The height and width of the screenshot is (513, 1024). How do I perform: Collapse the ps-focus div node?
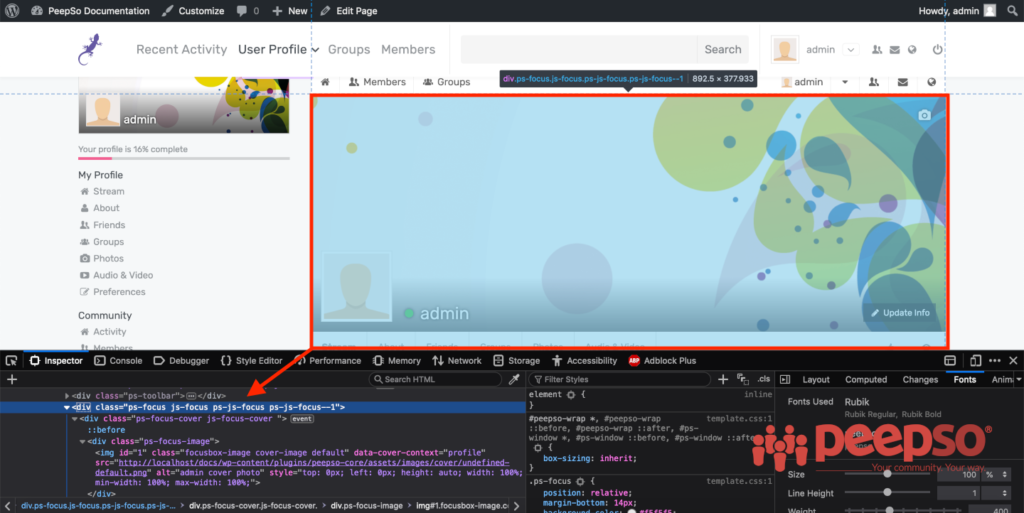[x=68, y=407]
